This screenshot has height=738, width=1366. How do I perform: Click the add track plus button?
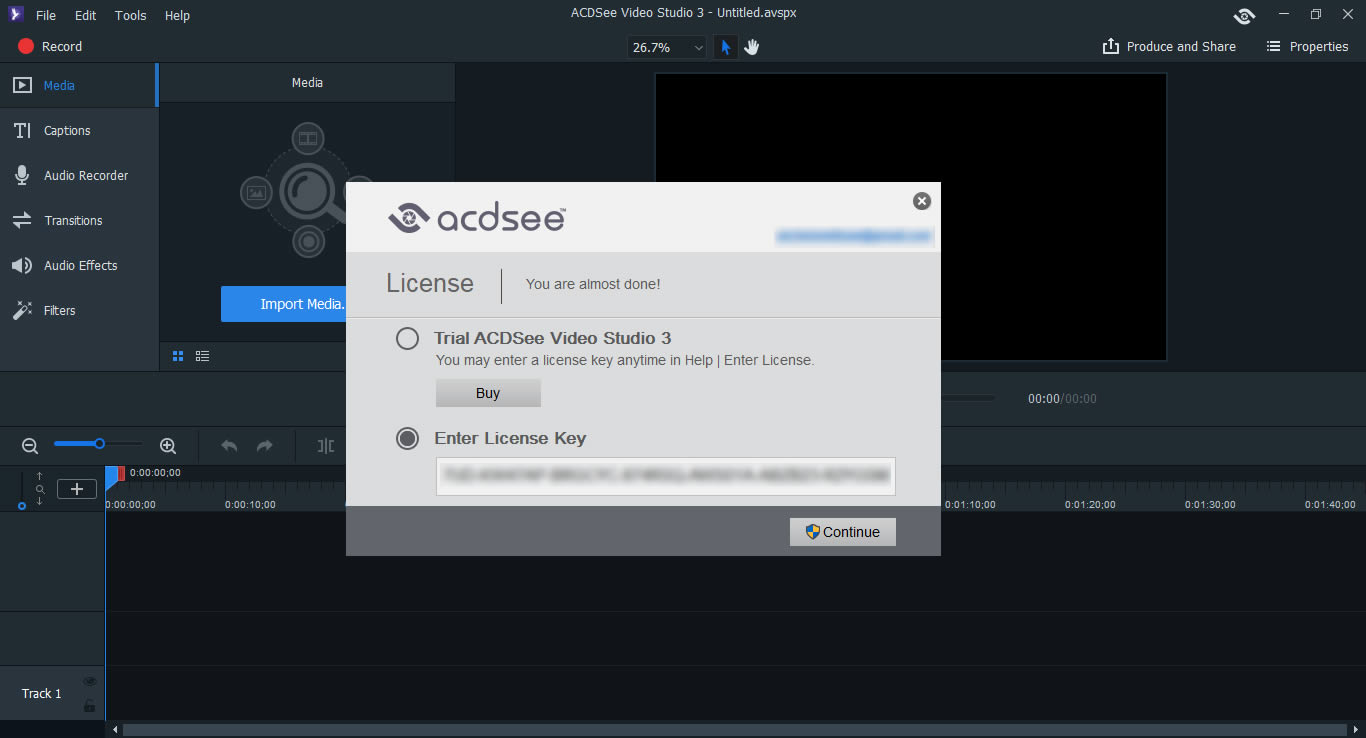pyautogui.click(x=77, y=489)
